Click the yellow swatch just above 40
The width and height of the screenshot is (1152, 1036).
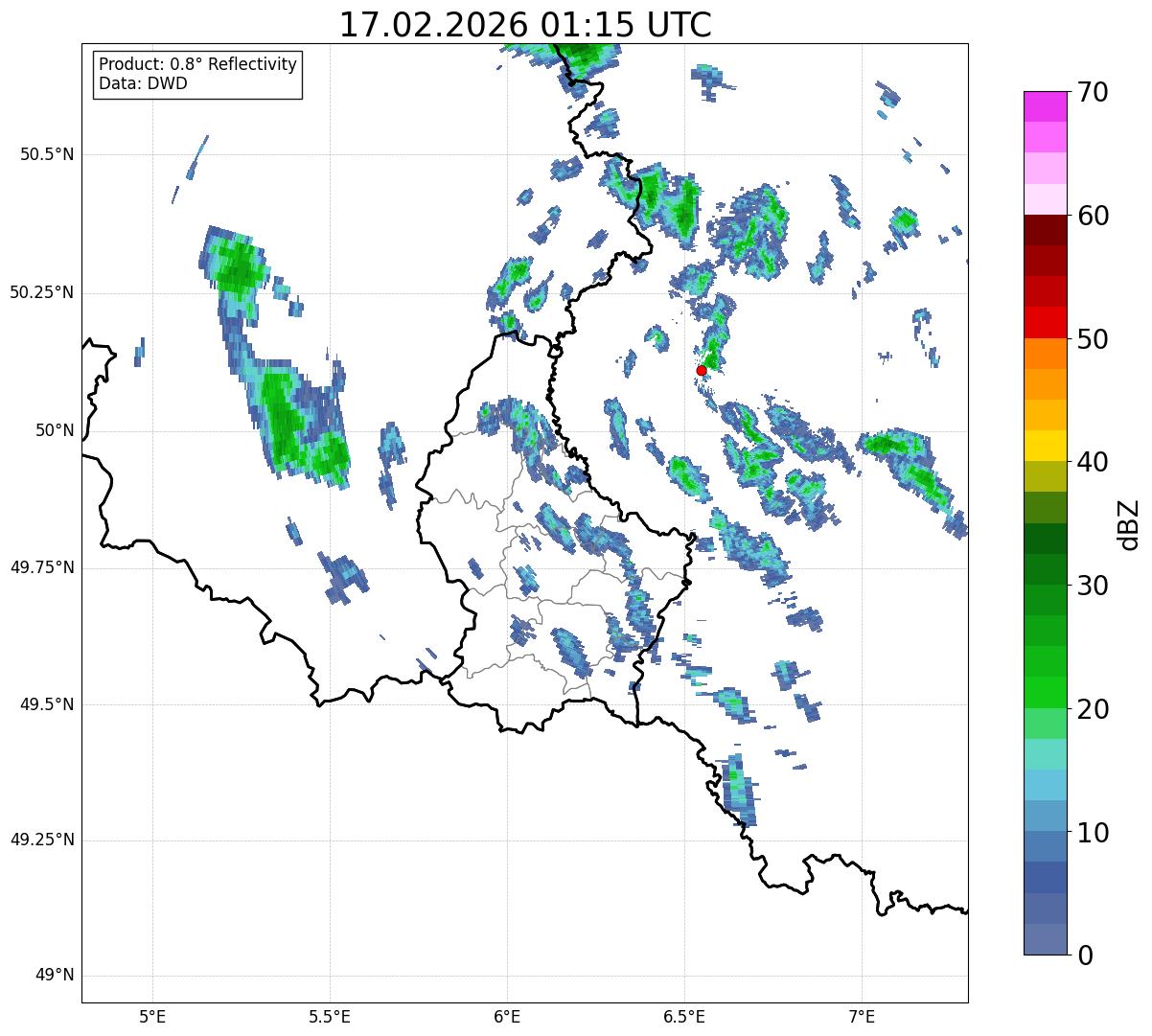click(x=1045, y=447)
